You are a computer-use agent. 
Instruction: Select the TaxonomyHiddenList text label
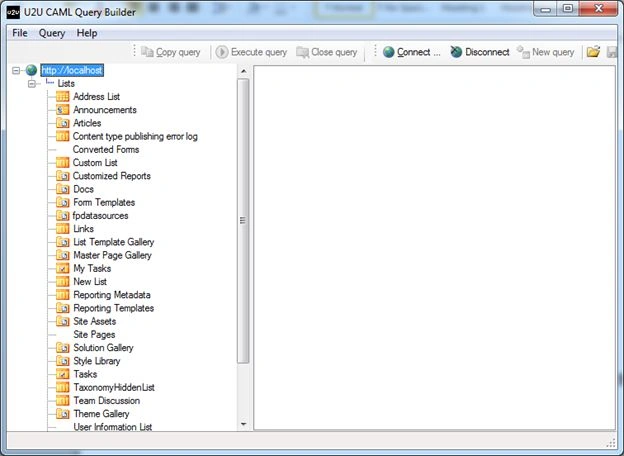114,387
